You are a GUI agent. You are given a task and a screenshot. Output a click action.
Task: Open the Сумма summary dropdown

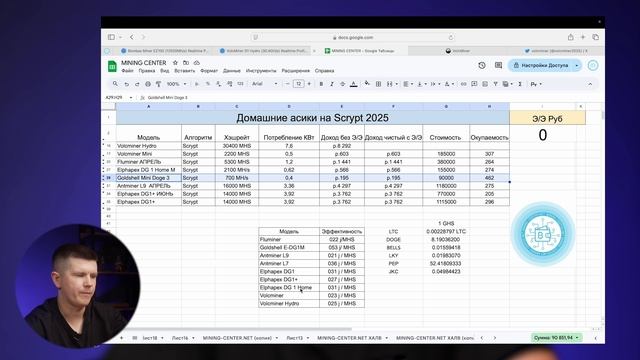pos(556,338)
